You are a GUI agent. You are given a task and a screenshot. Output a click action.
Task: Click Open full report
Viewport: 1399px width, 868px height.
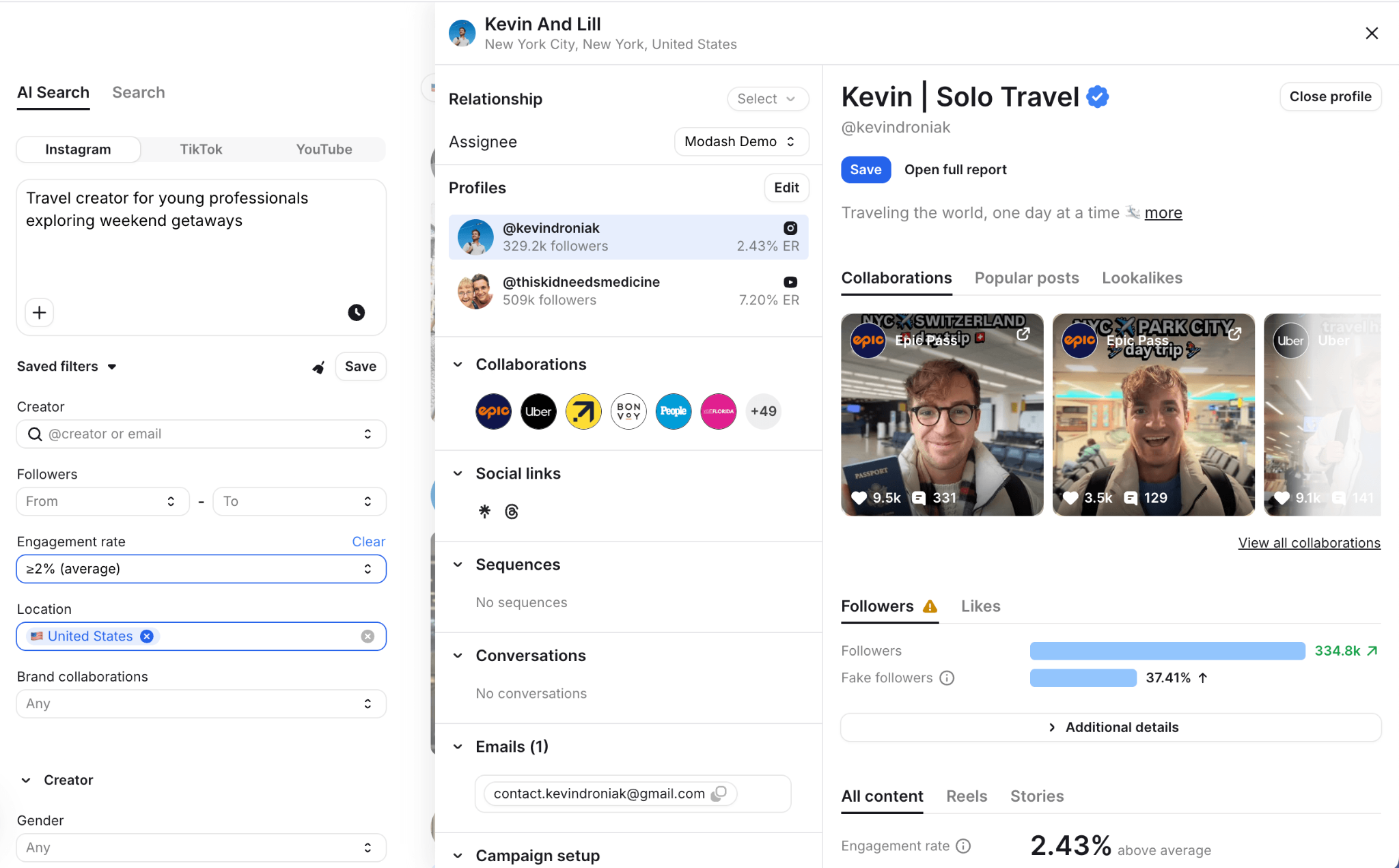[x=955, y=169]
